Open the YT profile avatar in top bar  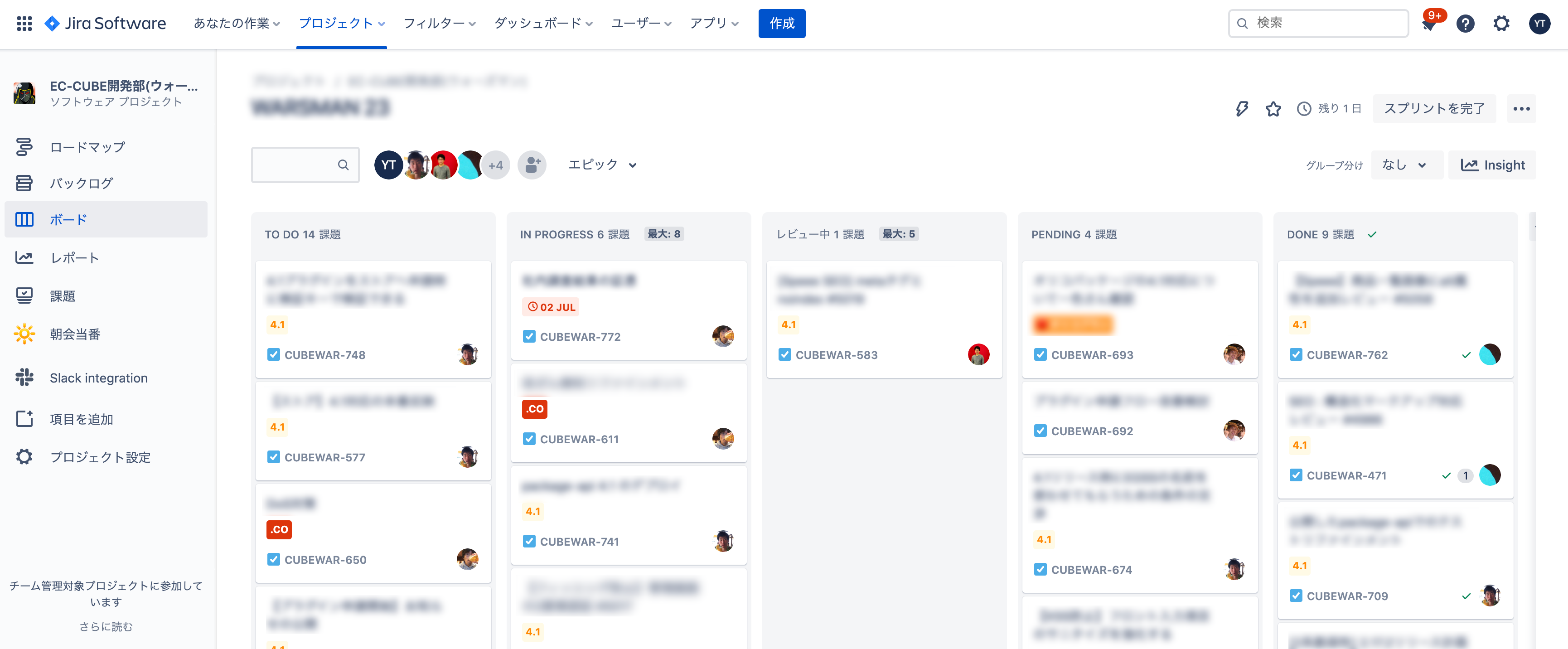click(x=1539, y=24)
